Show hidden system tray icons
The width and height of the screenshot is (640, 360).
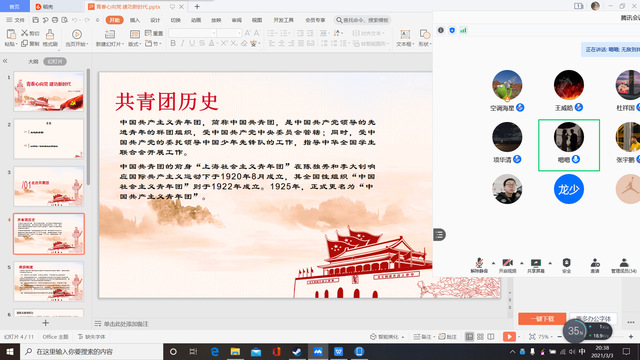512,351
